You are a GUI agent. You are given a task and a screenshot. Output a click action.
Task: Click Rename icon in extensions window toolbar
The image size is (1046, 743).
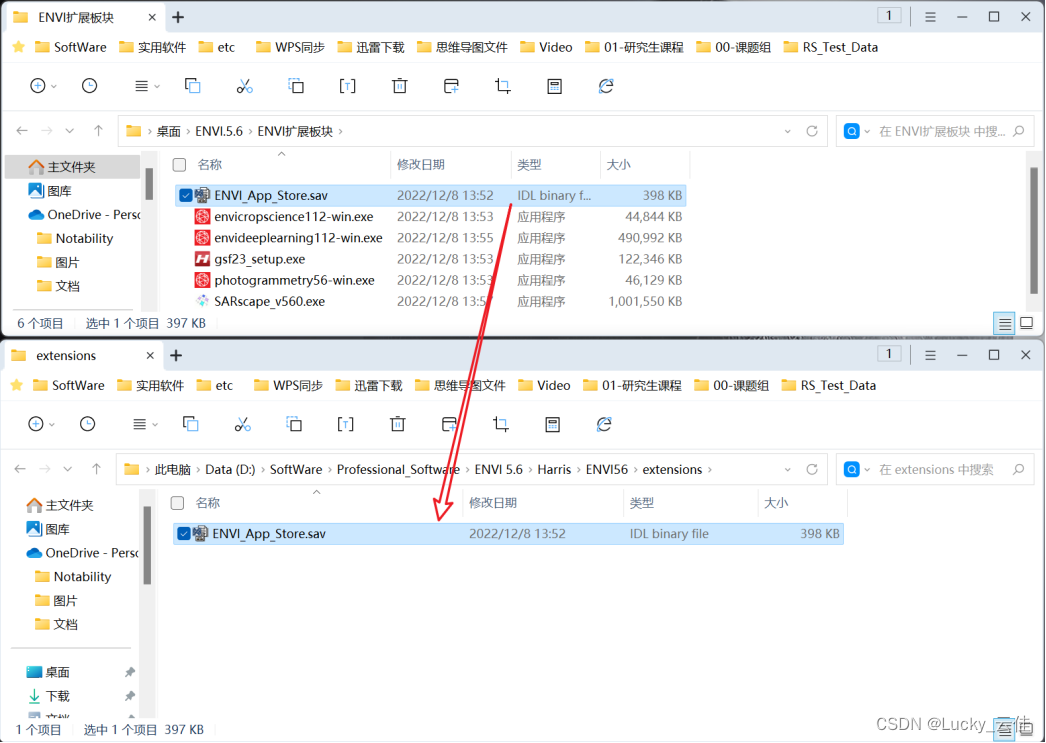(x=346, y=424)
